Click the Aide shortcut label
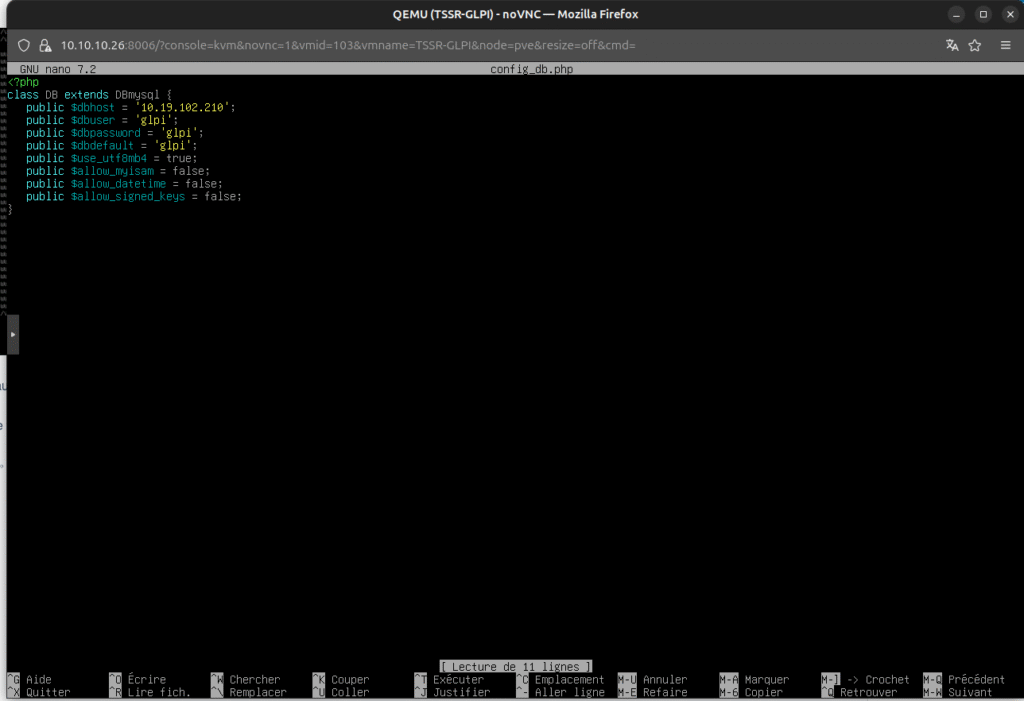 click(38, 680)
